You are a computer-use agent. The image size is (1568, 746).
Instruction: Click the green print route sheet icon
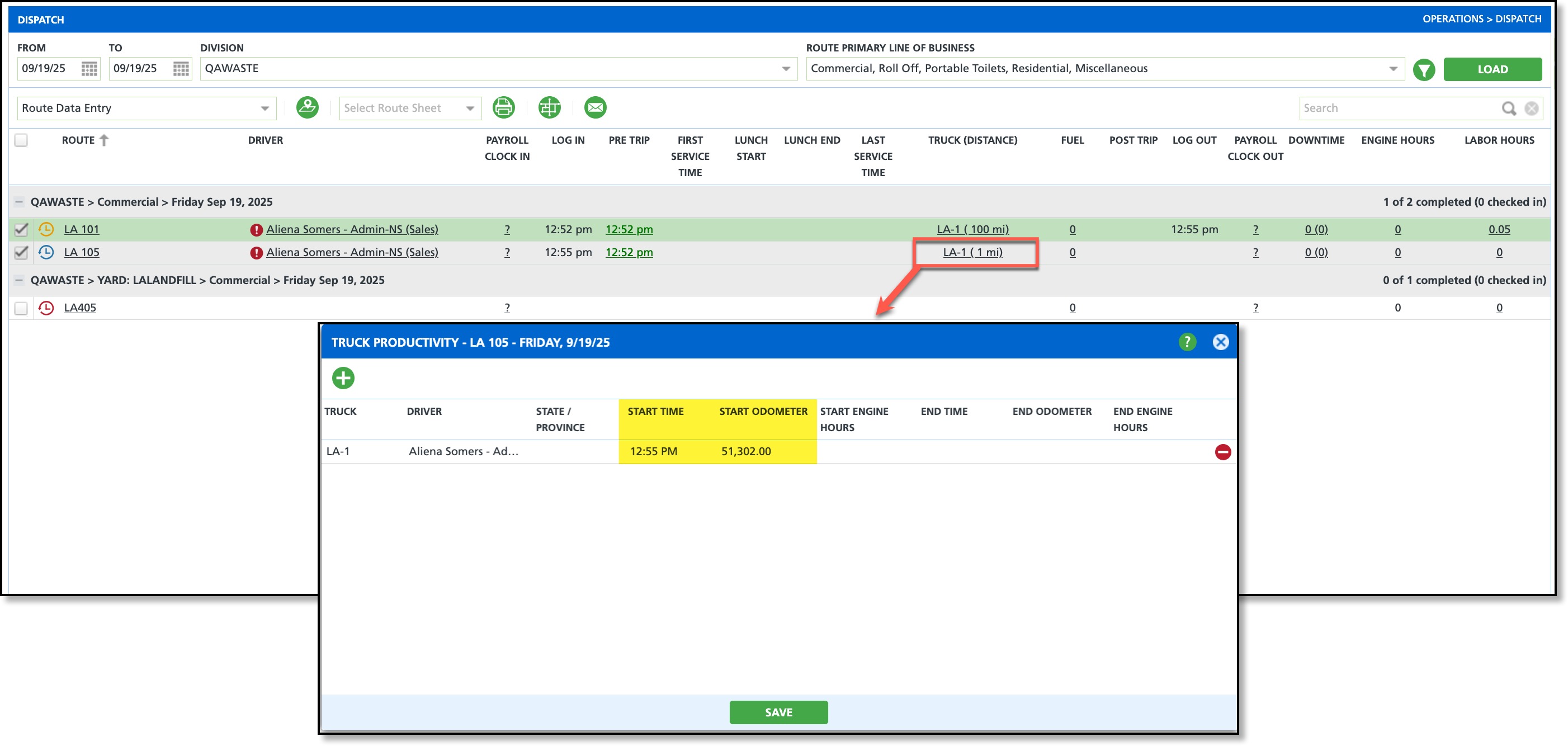pyautogui.click(x=503, y=108)
